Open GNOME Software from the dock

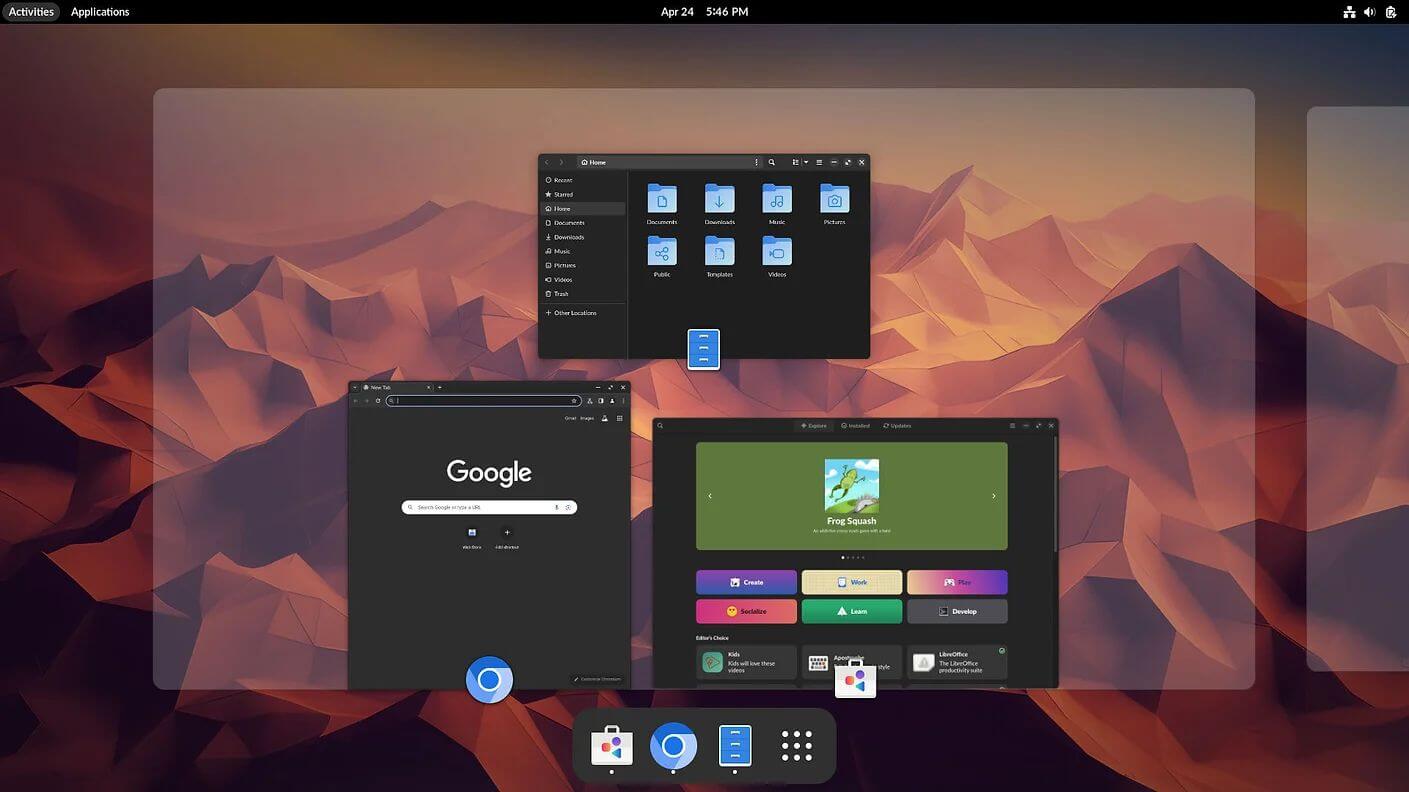coord(611,745)
